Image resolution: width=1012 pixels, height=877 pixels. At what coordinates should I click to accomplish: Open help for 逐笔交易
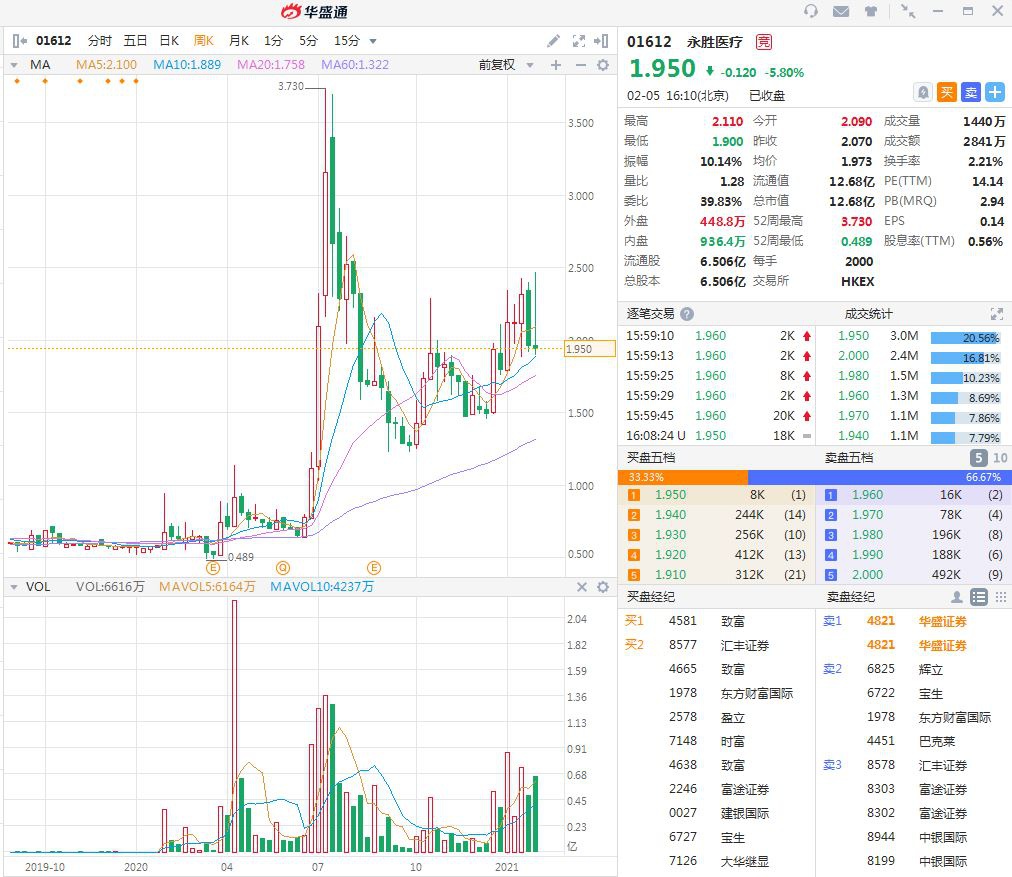coord(687,314)
